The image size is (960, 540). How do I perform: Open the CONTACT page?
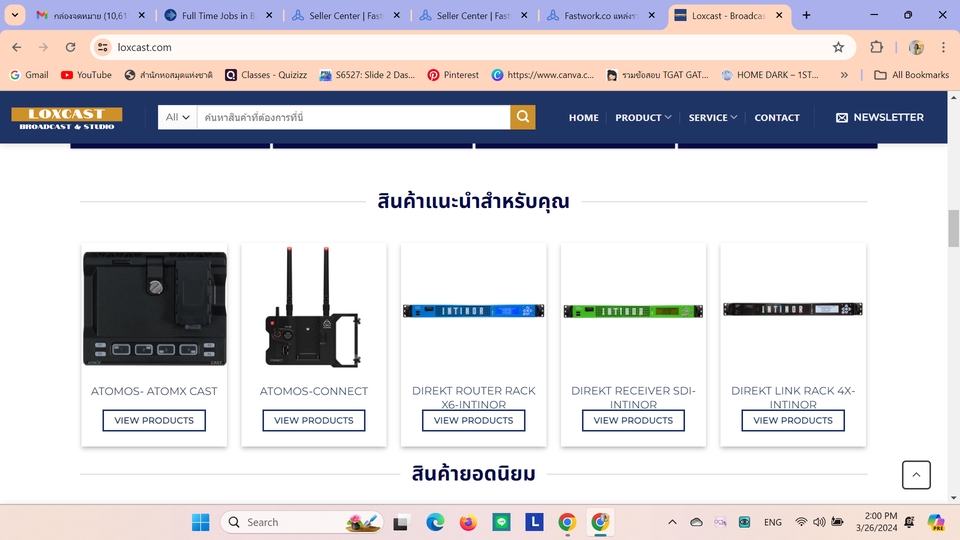[777, 118]
